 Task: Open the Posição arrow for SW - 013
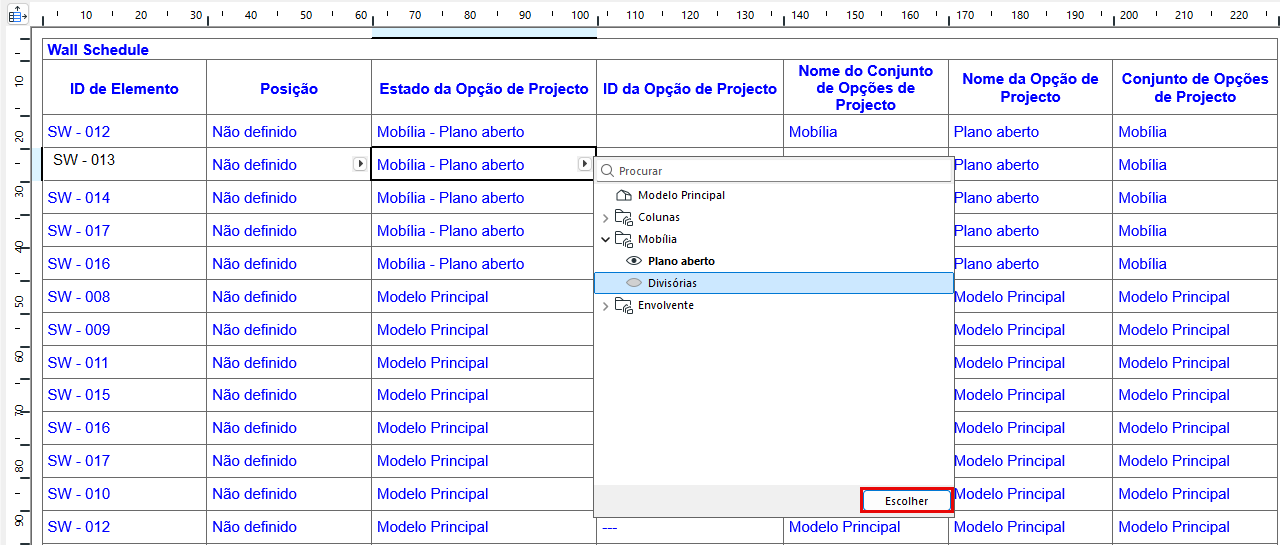tap(360, 164)
